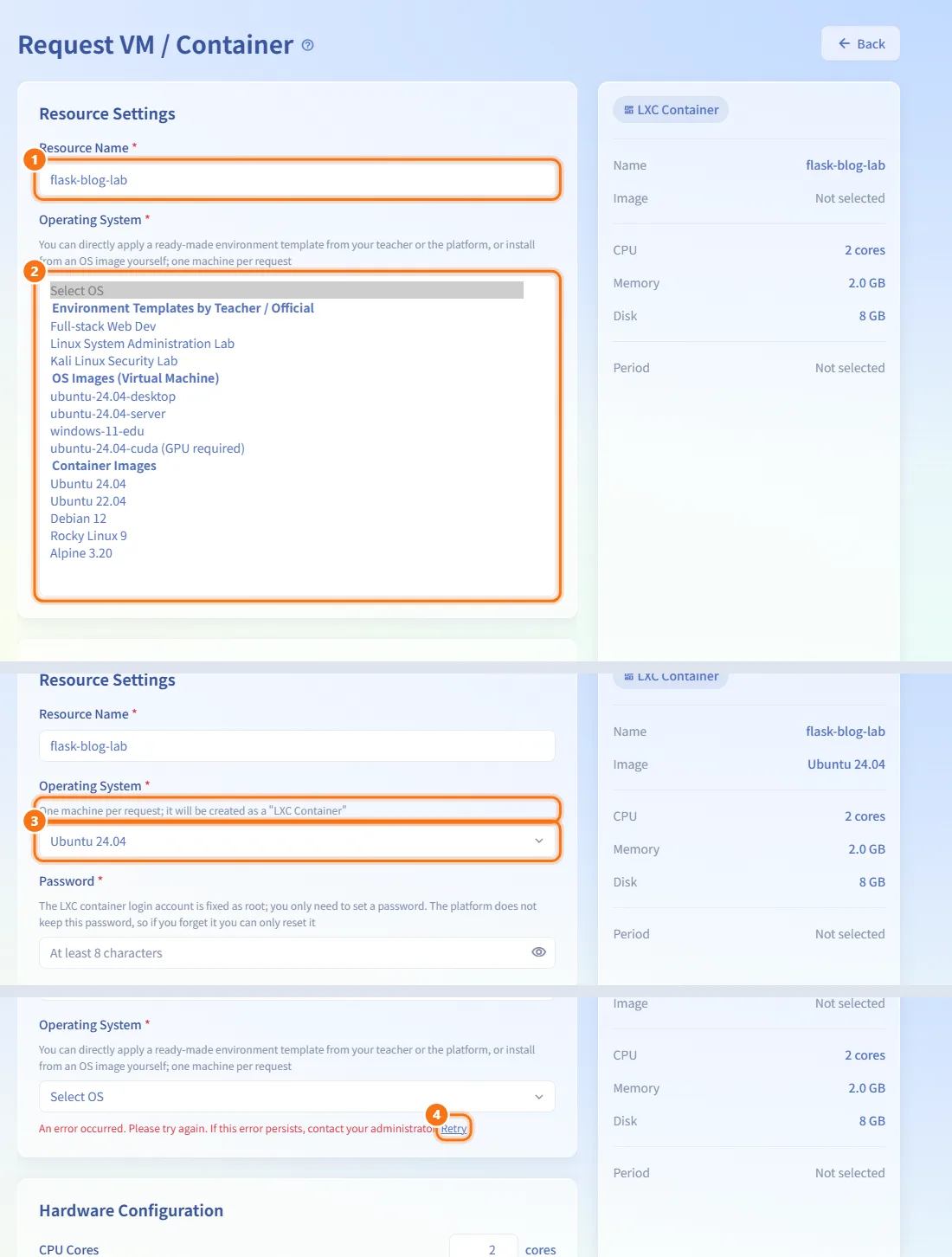
Task: Click the LXC Container badge icon
Action: click(x=628, y=110)
